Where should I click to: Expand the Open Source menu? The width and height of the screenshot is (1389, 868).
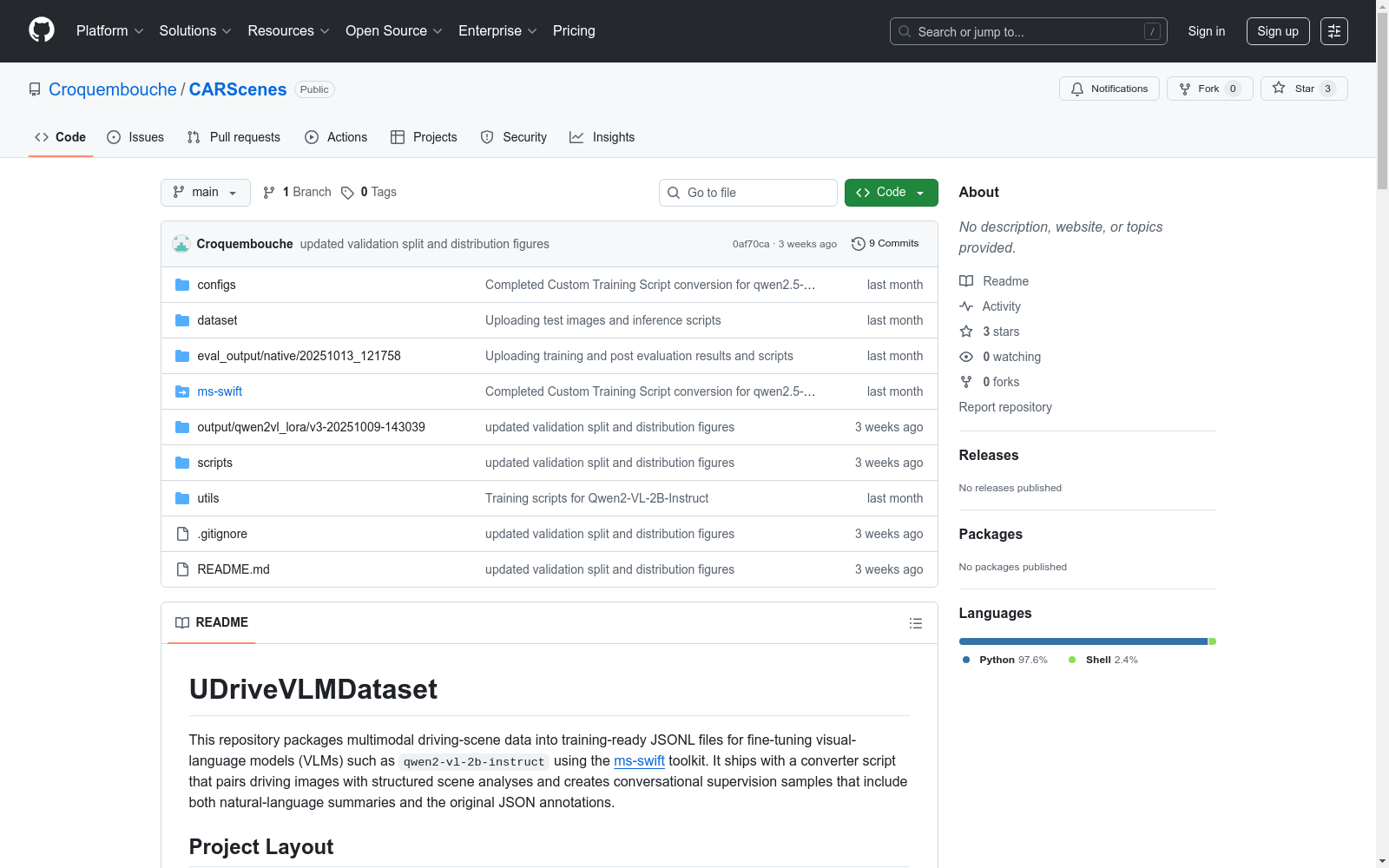tap(394, 31)
